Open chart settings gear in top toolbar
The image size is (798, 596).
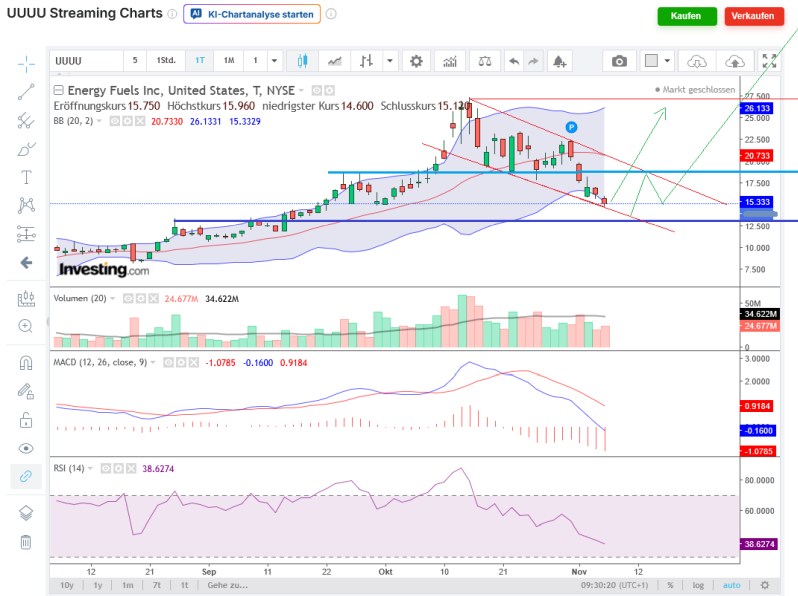[416, 61]
